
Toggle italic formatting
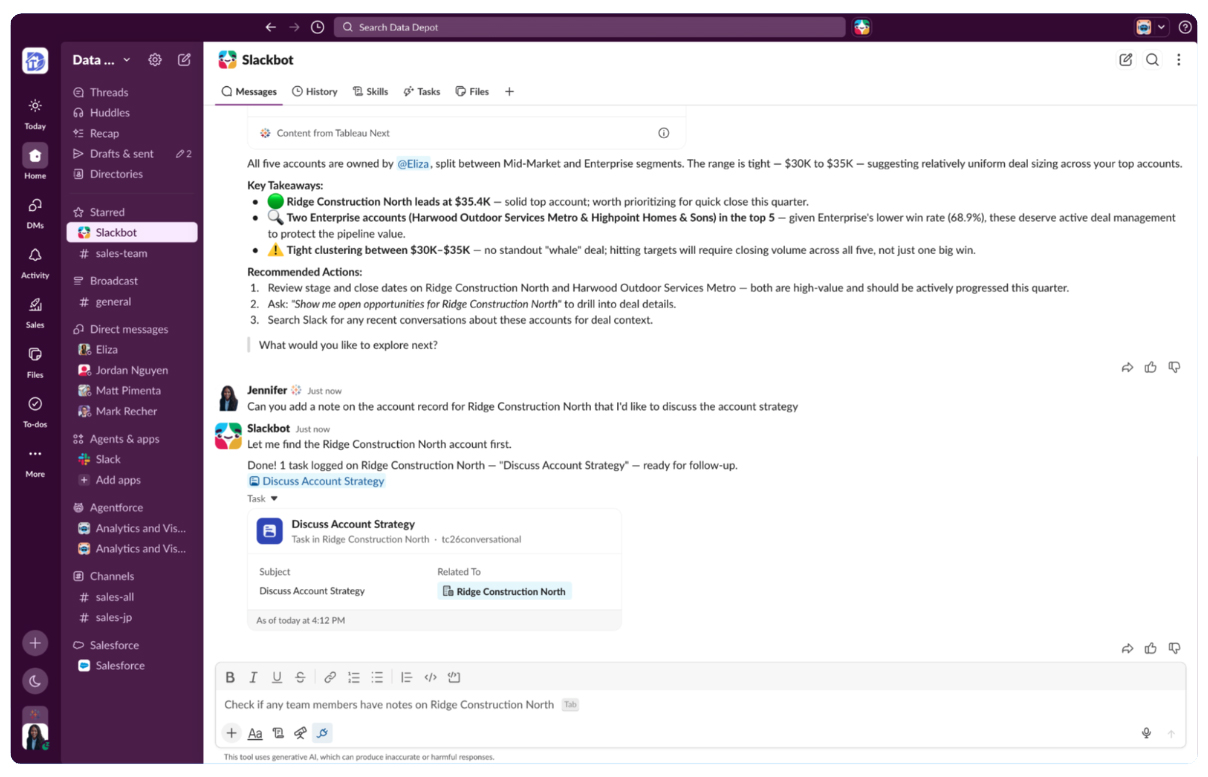pyautogui.click(x=254, y=677)
